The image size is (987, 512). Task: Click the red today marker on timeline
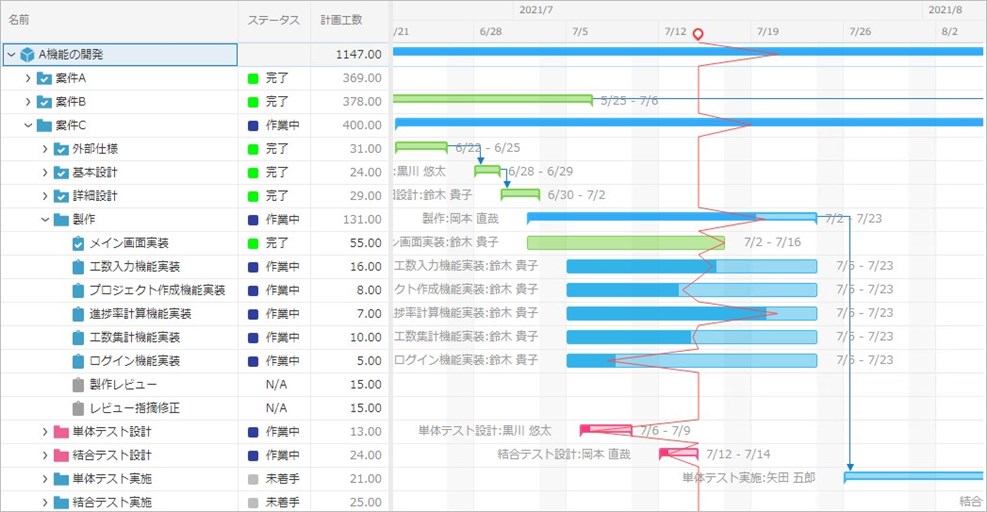coord(698,35)
